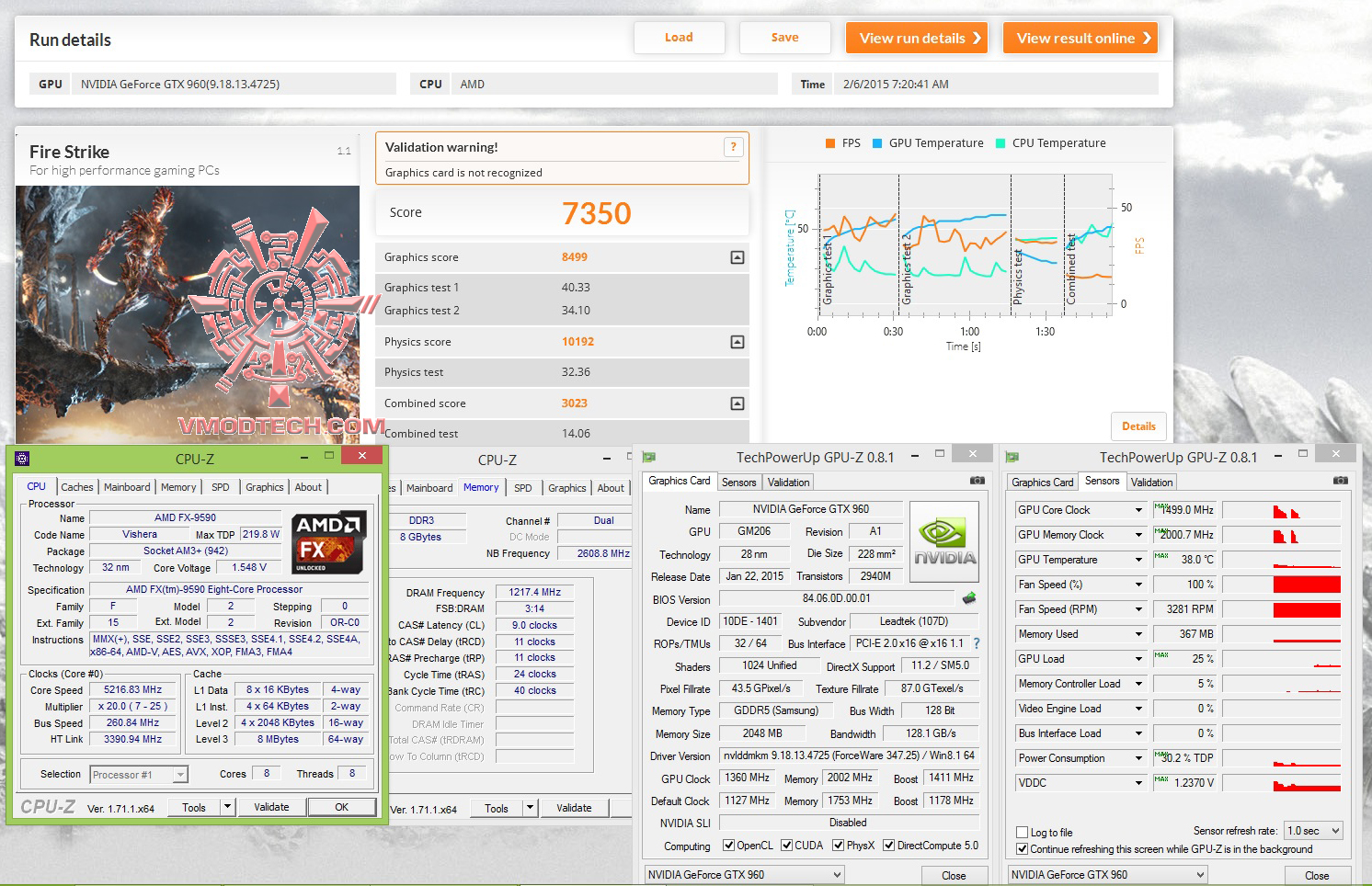Open the GPU Memory Clock sensor dropdown
The width and height of the screenshot is (1372, 886).
(x=1138, y=535)
